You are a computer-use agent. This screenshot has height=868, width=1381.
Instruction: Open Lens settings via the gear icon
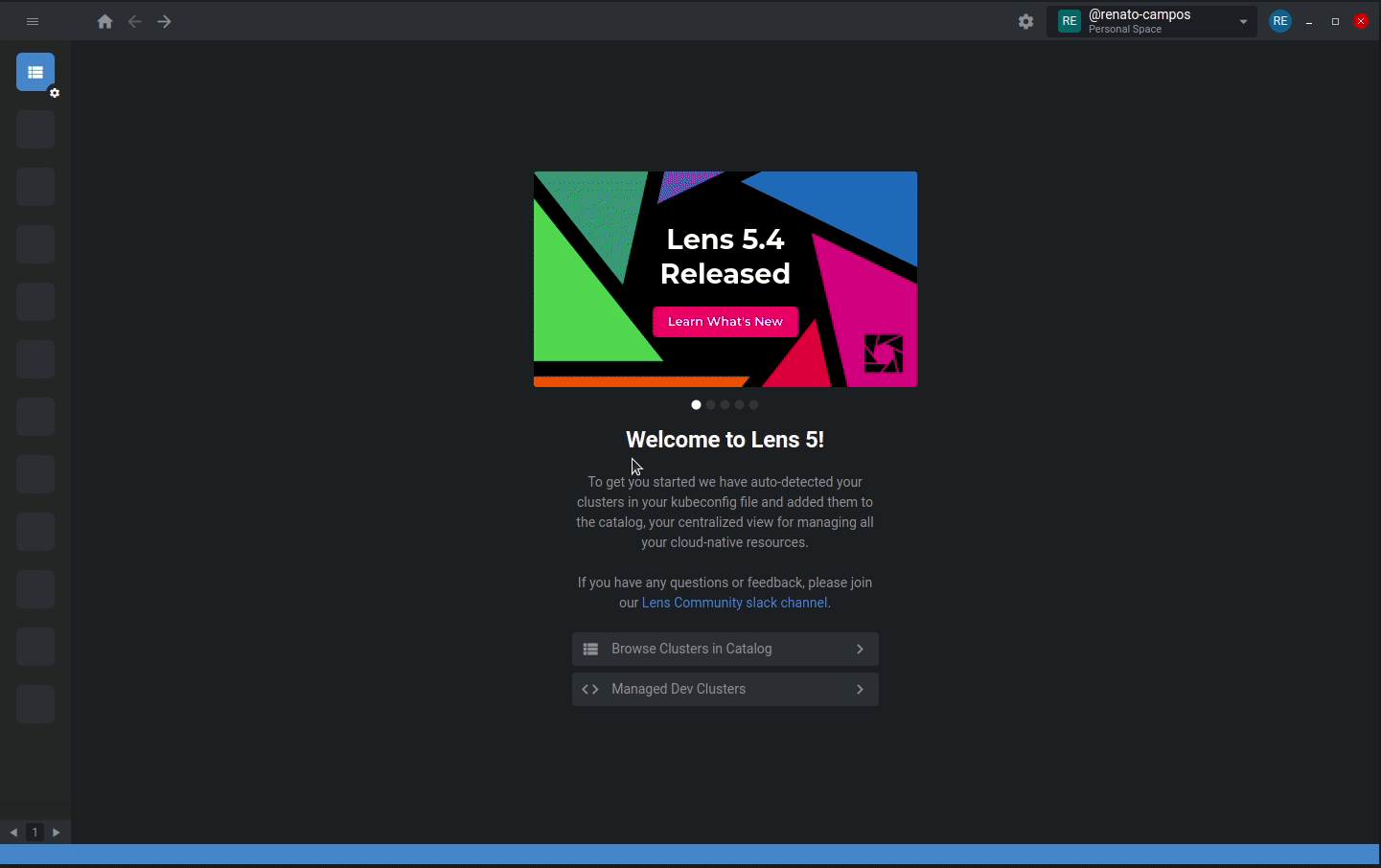(1026, 21)
